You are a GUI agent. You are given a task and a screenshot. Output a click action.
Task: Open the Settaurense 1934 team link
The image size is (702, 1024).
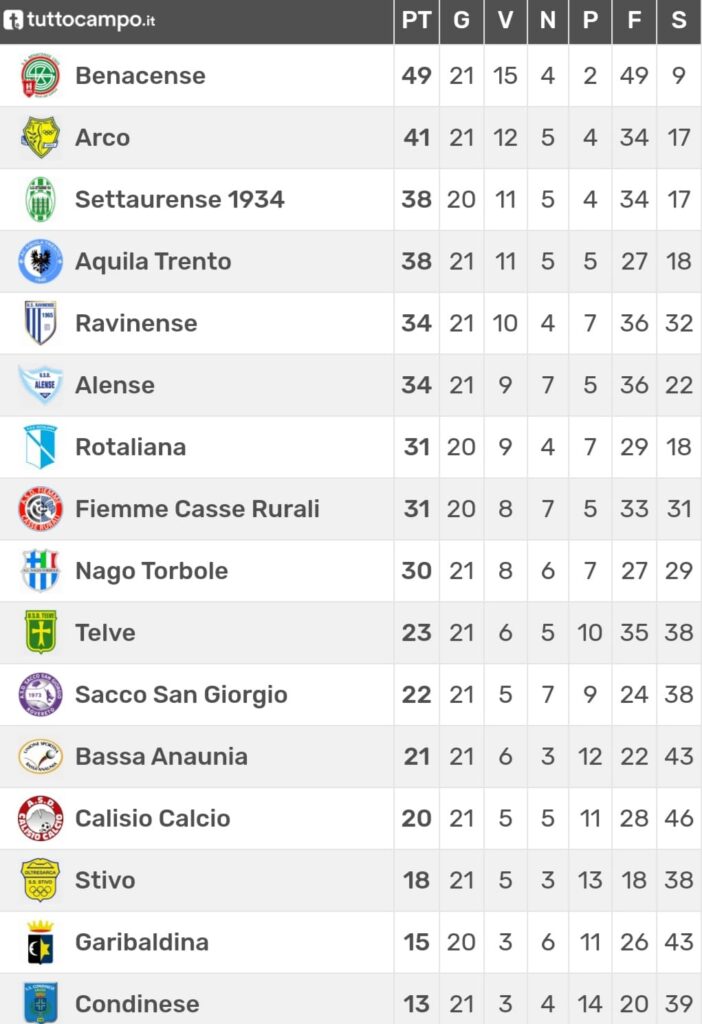(180, 199)
